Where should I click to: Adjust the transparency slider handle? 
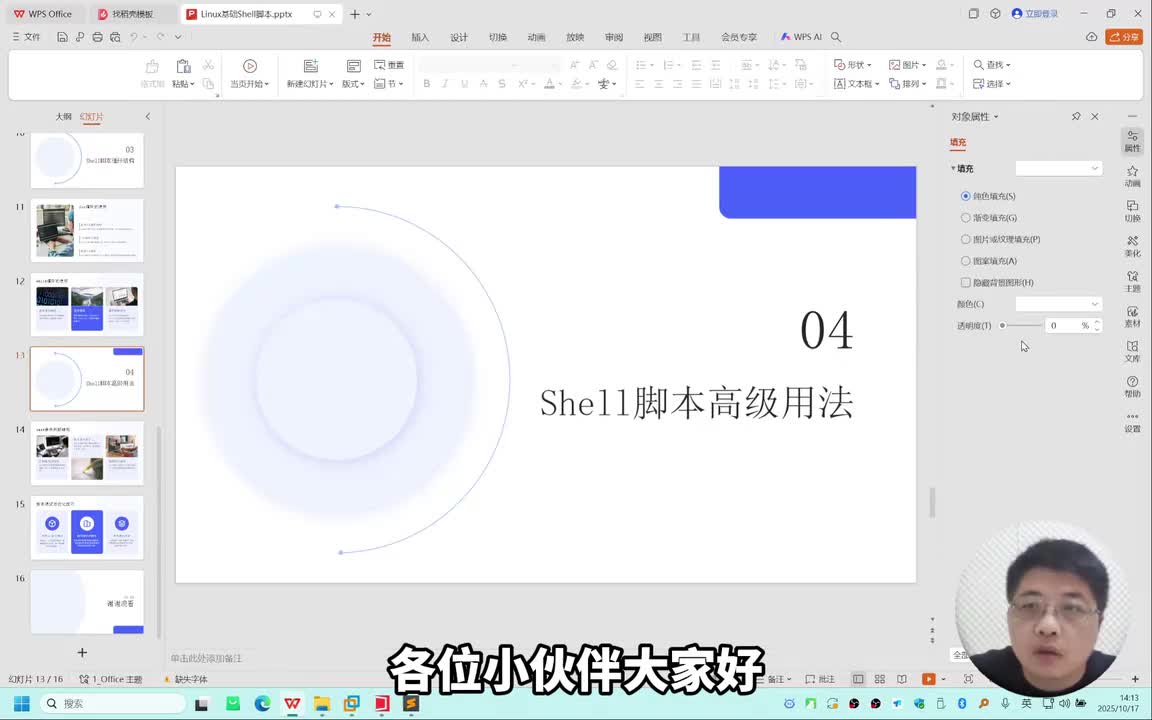pyautogui.click(x=1003, y=325)
